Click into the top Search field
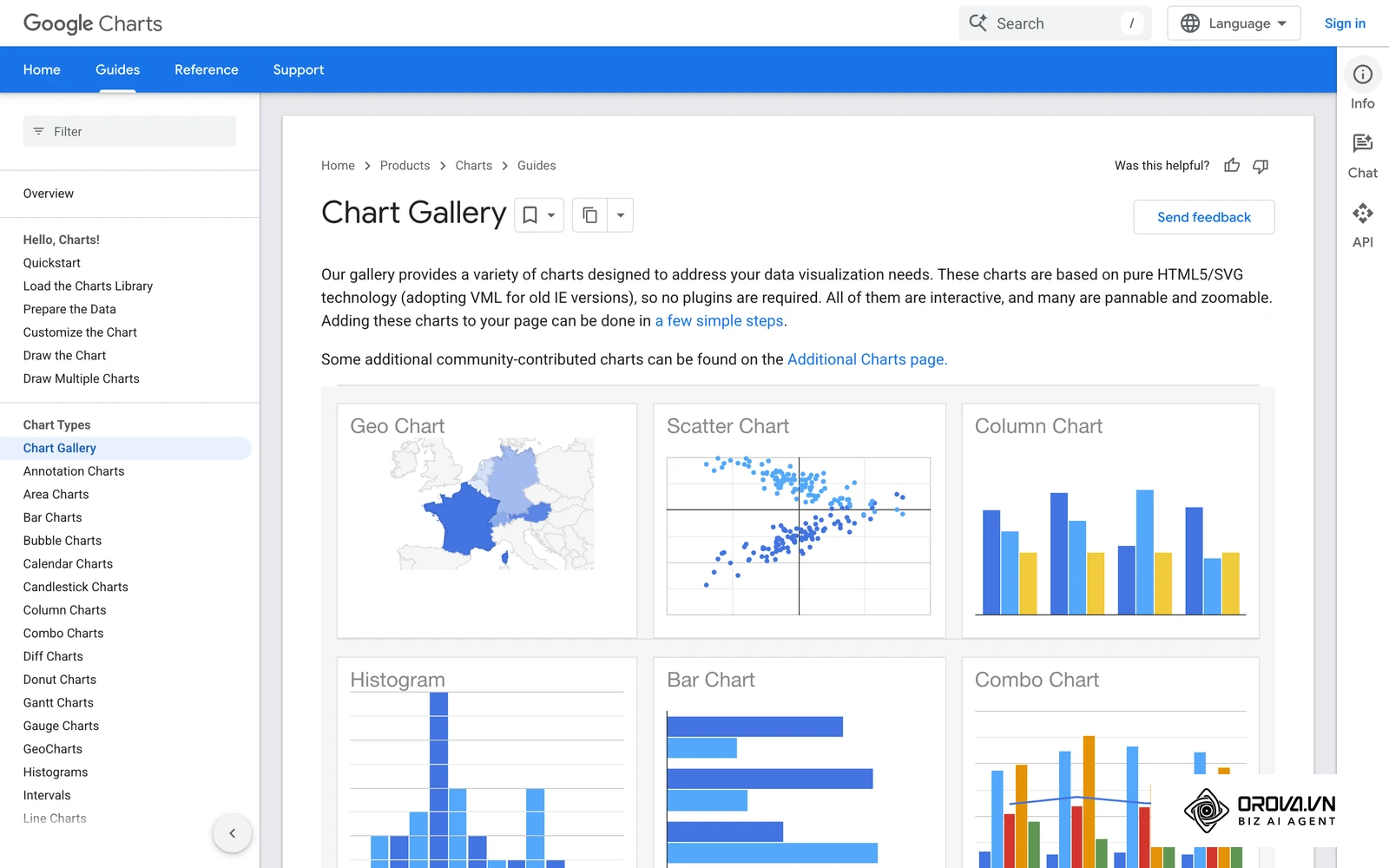This screenshot has width=1389, height=868. click(x=1055, y=23)
